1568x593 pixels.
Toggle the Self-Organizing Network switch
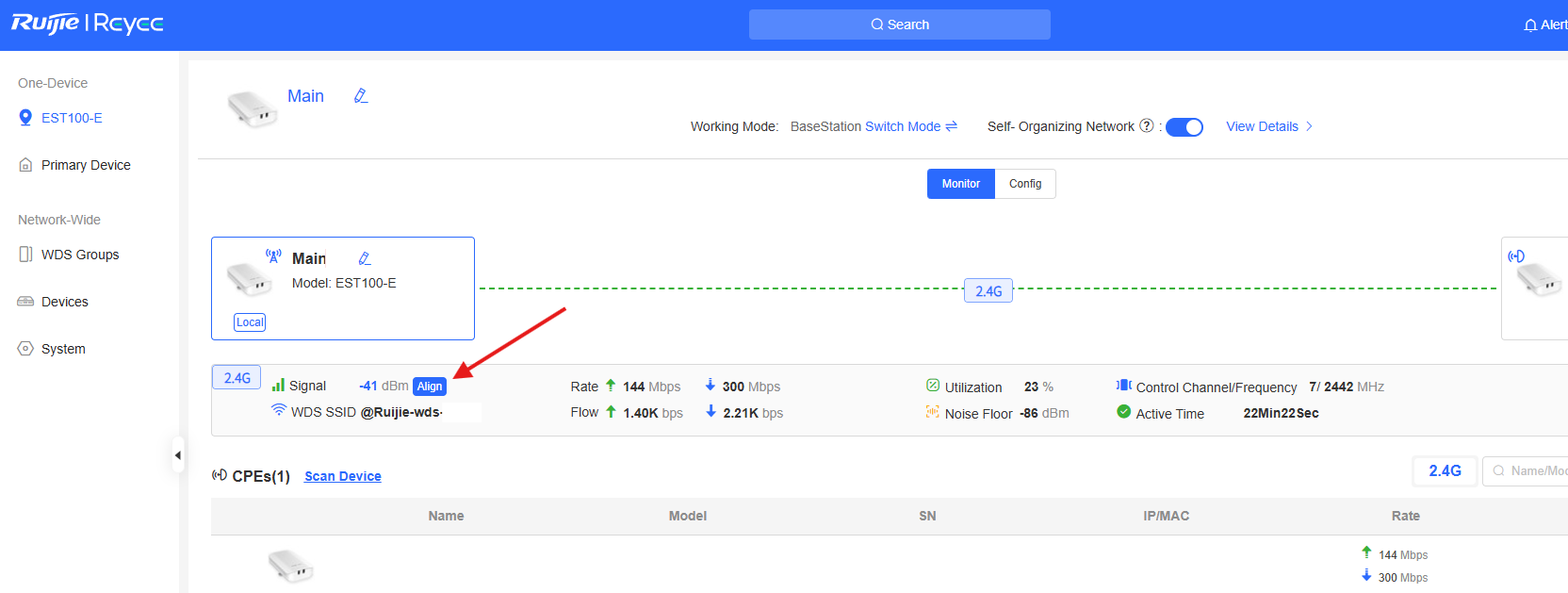(x=1184, y=127)
